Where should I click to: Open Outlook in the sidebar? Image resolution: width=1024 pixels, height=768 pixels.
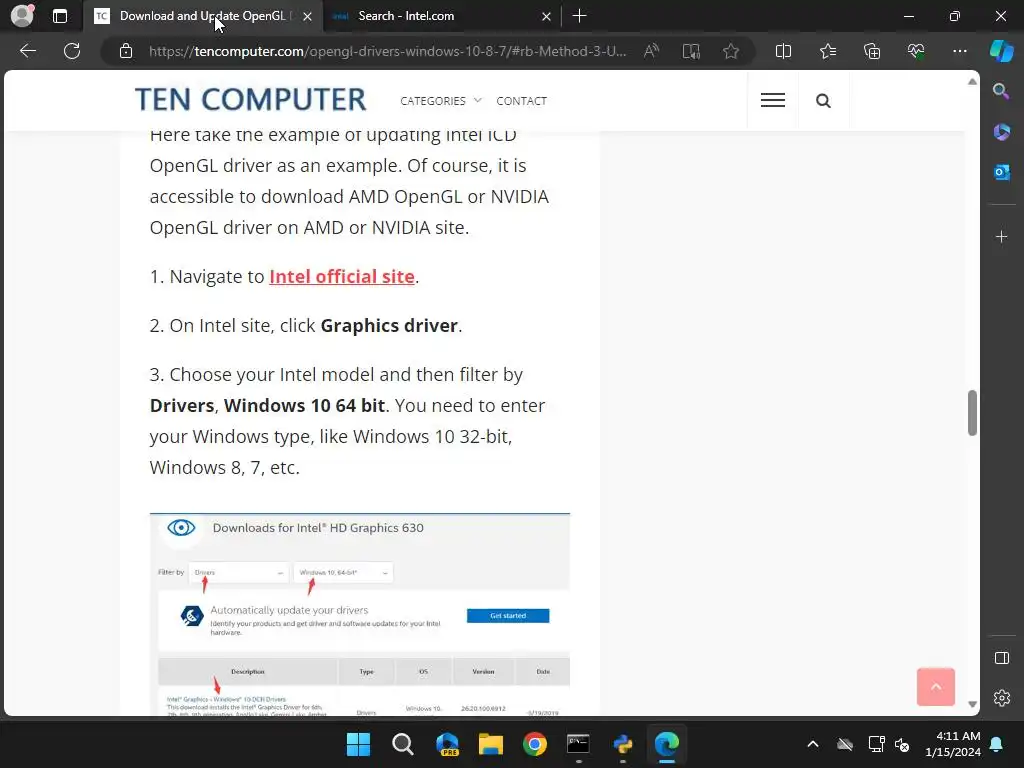1001,172
